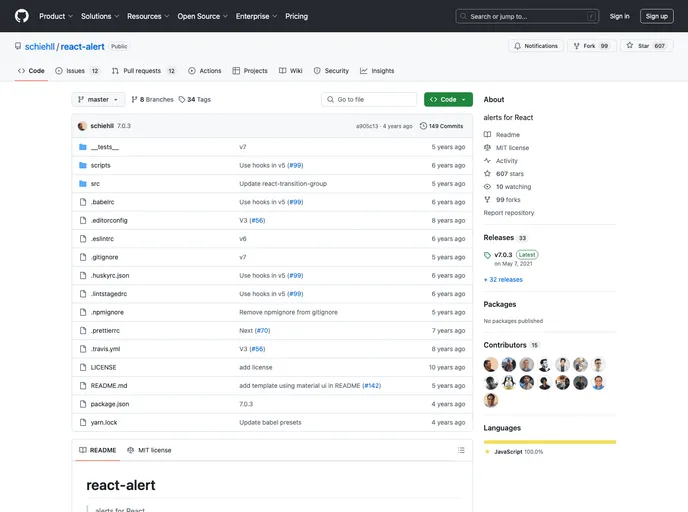Open the src folder
Screen dimensions: 688x512
tap(95, 184)
